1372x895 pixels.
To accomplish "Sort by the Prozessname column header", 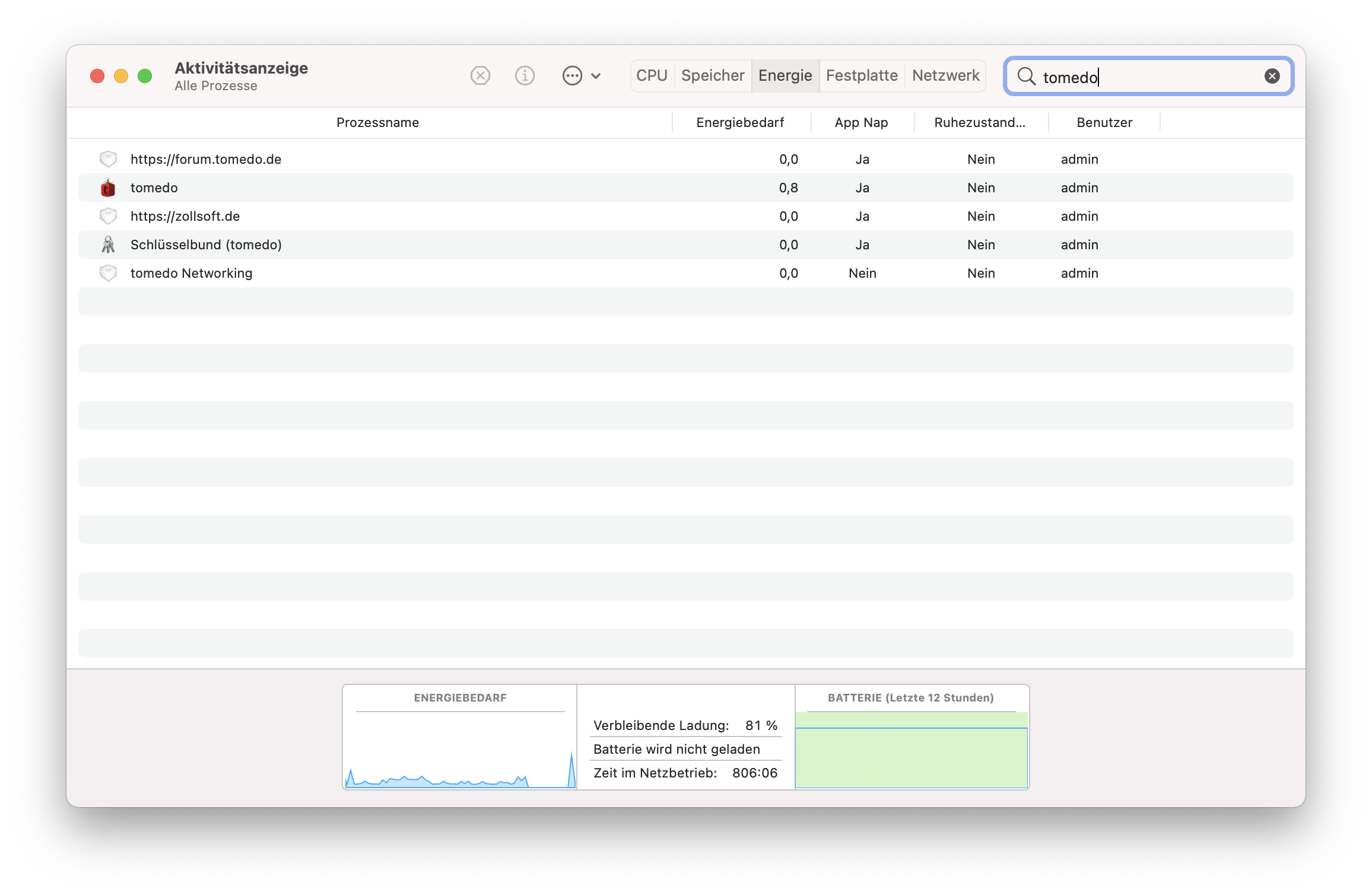I will point(377,122).
